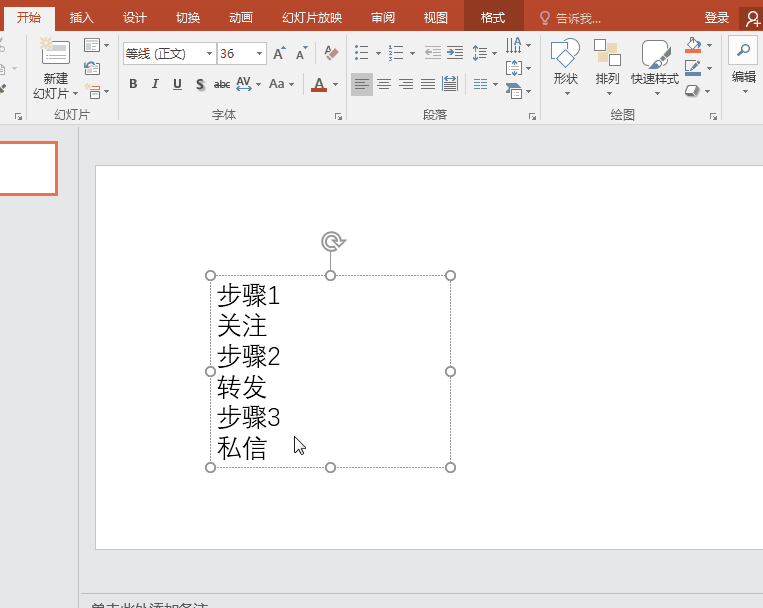Toggle bold formatting
Image resolution: width=763 pixels, height=608 pixels.
[133, 85]
